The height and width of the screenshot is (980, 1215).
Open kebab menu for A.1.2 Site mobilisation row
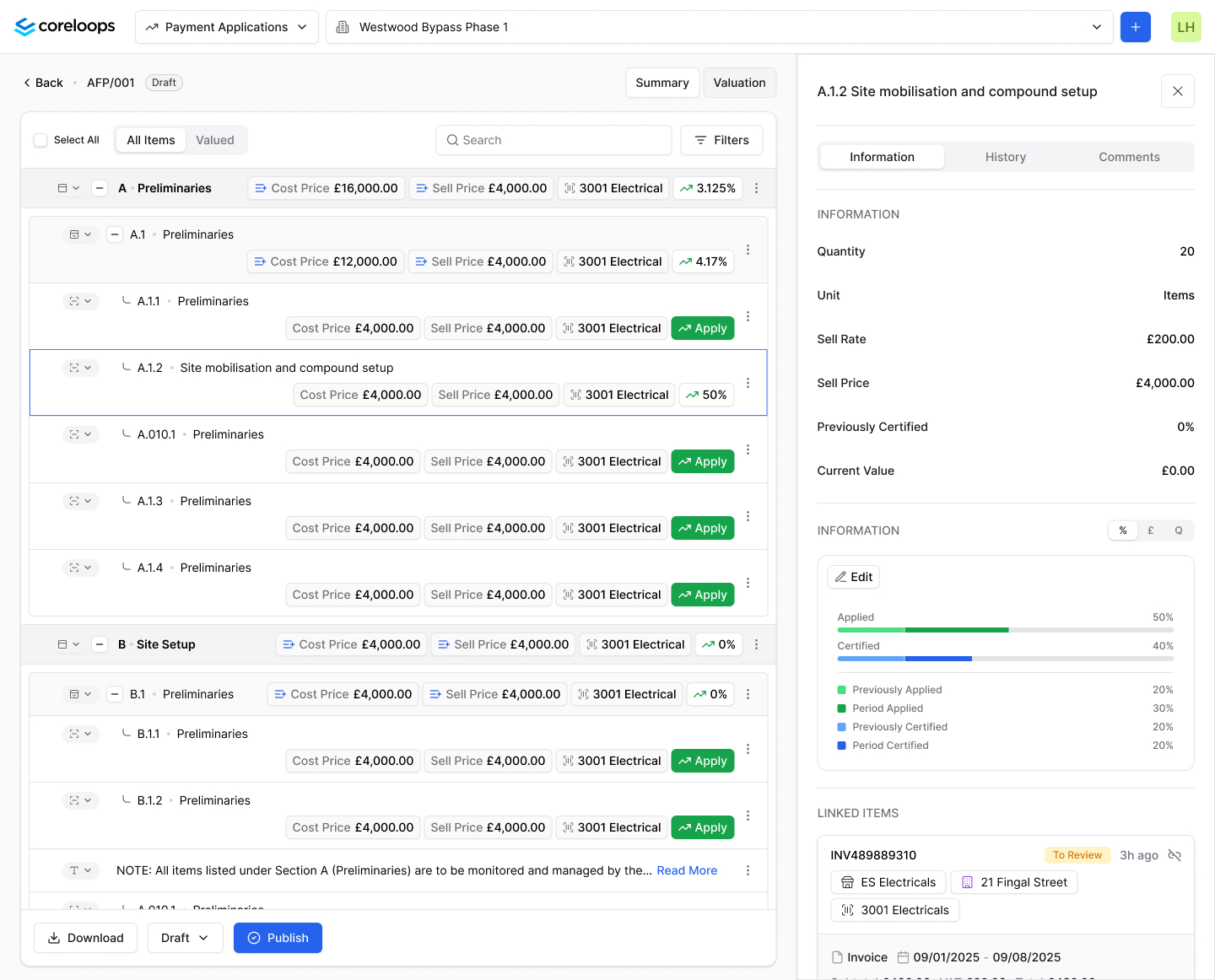click(748, 383)
